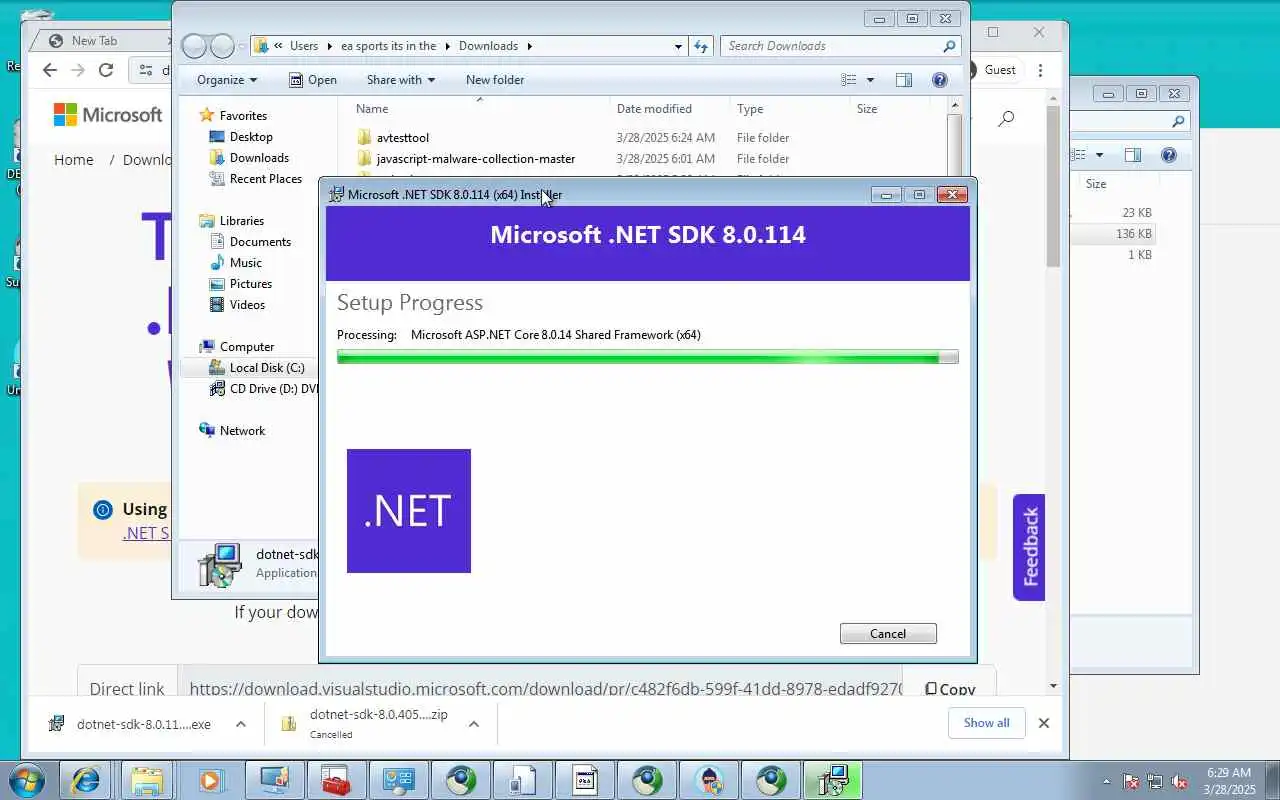Go forward in the Explorer Downloads window

[x=222, y=46]
